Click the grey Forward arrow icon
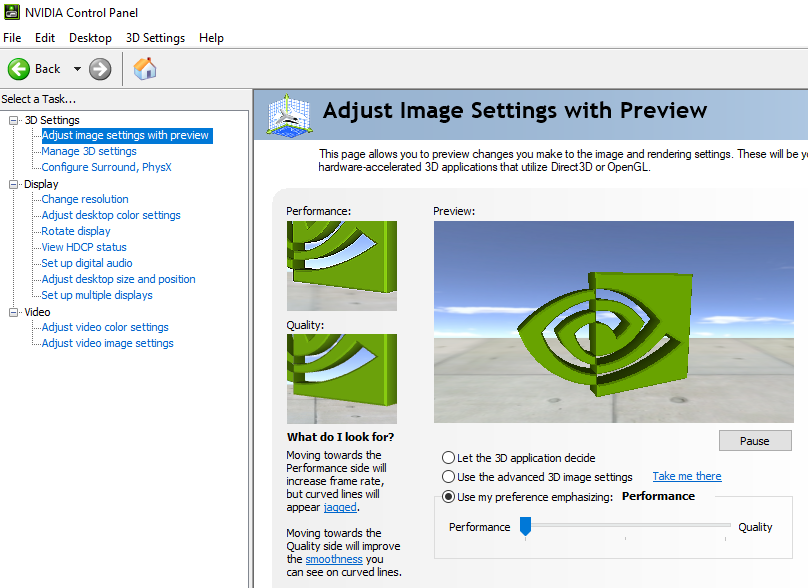This screenshot has width=808, height=588. (100, 69)
